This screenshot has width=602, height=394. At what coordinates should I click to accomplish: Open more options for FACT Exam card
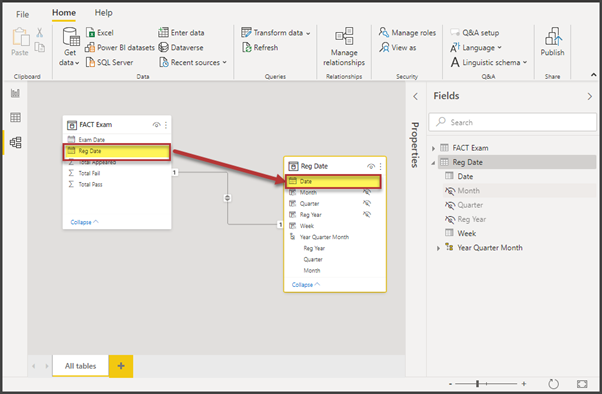point(166,125)
